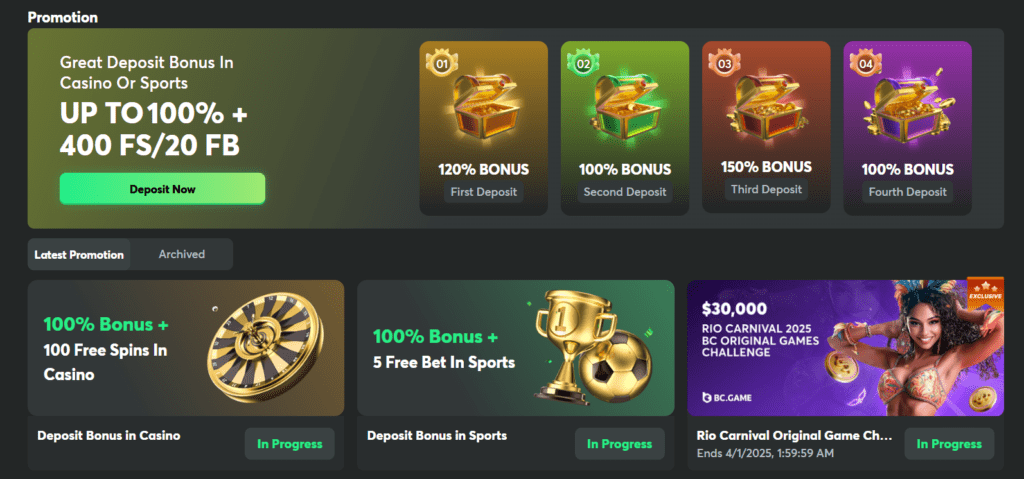This screenshot has height=479, width=1024.
Task: Click the First Deposit label
Action: pyautogui.click(x=484, y=191)
